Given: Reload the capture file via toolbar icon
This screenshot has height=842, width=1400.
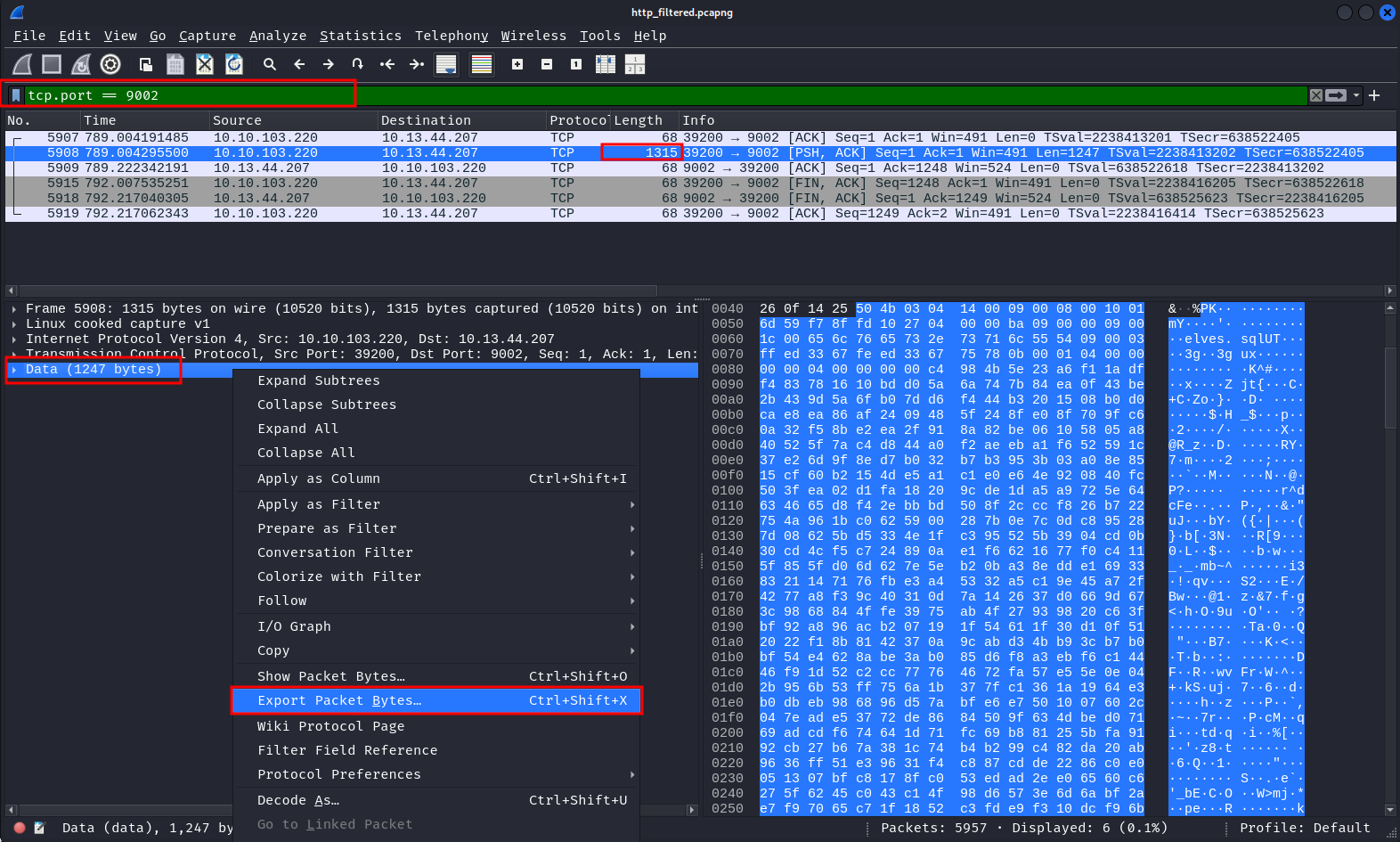Looking at the screenshot, I should pyautogui.click(x=234, y=64).
